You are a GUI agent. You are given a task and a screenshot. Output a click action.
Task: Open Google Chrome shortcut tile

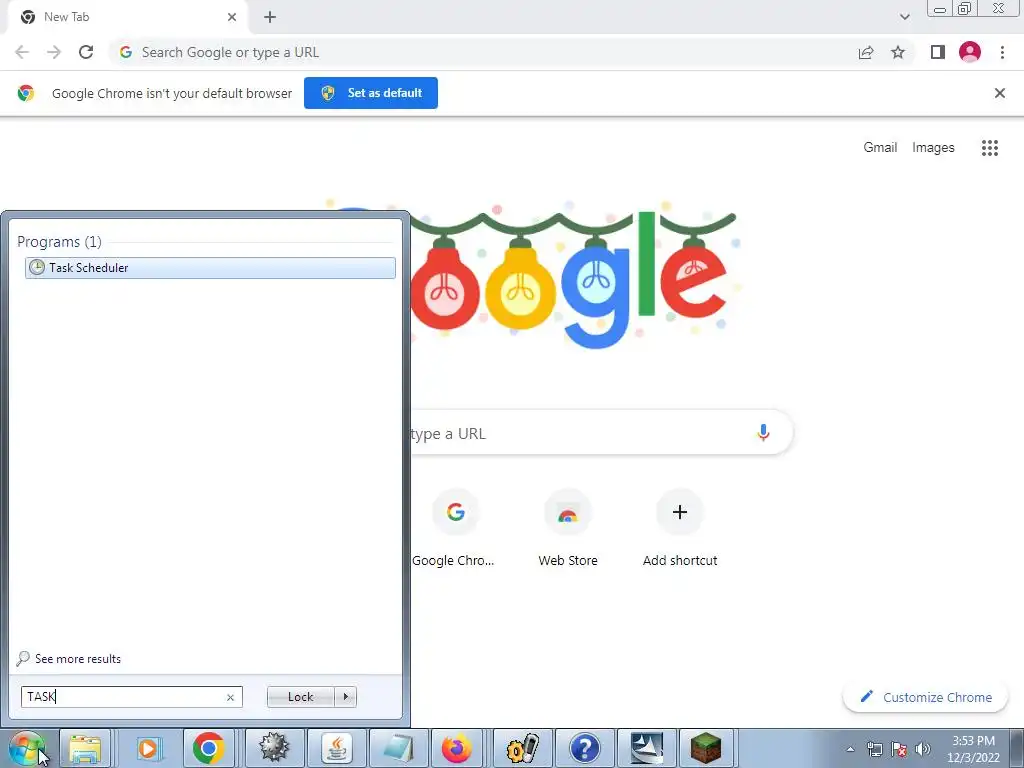coord(455,529)
